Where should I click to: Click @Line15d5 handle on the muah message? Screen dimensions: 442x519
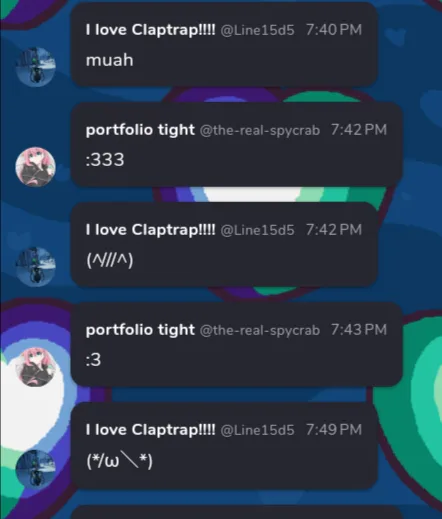(257, 30)
